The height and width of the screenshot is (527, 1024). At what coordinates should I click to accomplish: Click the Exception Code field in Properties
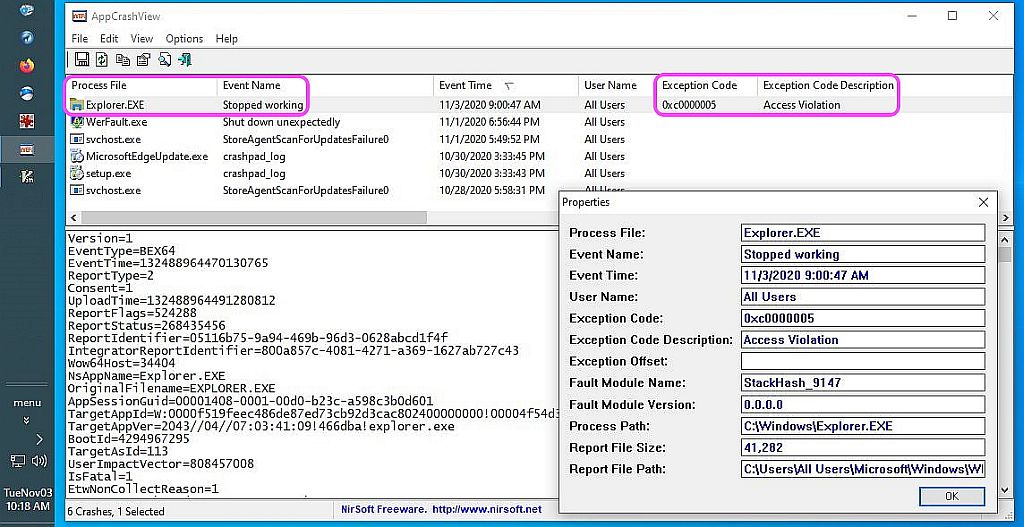pyautogui.click(x=863, y=318)
